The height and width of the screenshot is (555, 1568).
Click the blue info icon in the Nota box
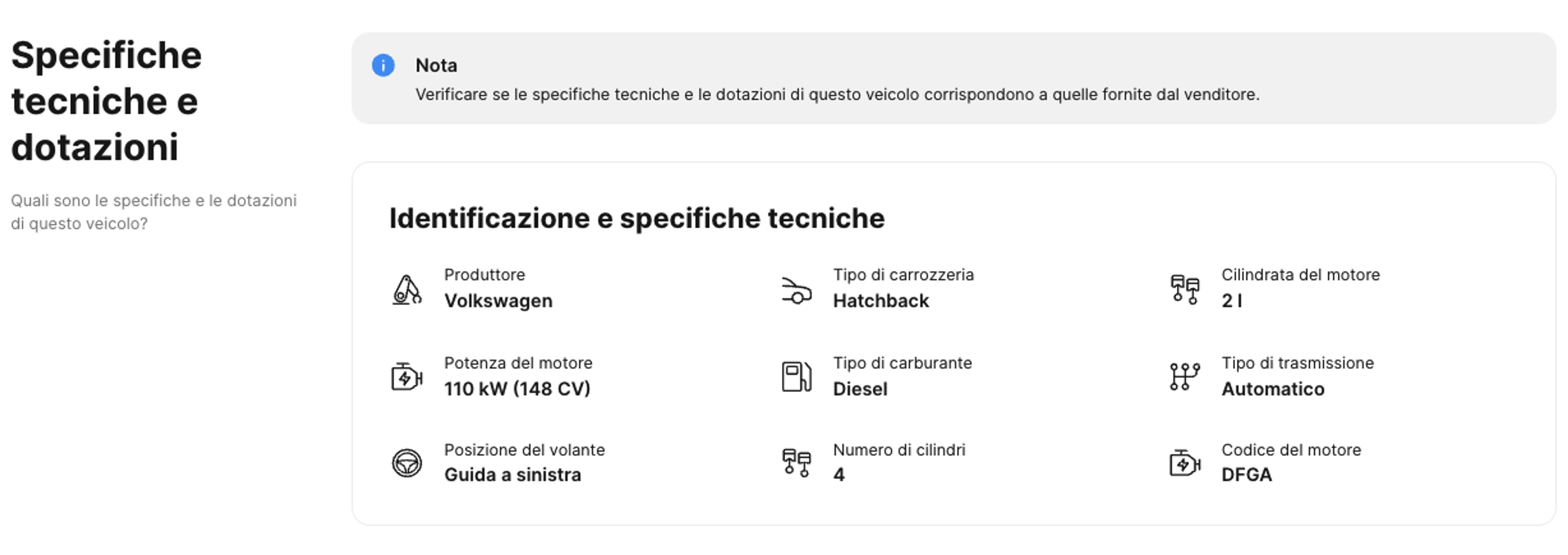tap(383, 66)
